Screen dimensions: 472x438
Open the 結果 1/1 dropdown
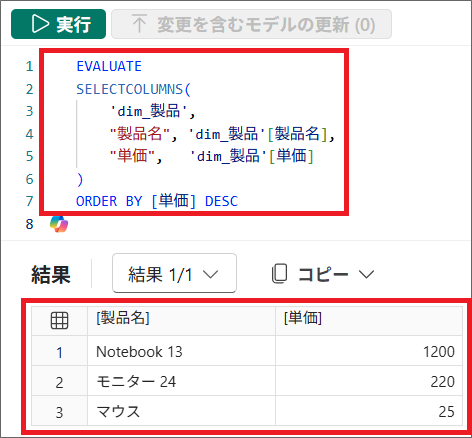(x=174, y=273)
